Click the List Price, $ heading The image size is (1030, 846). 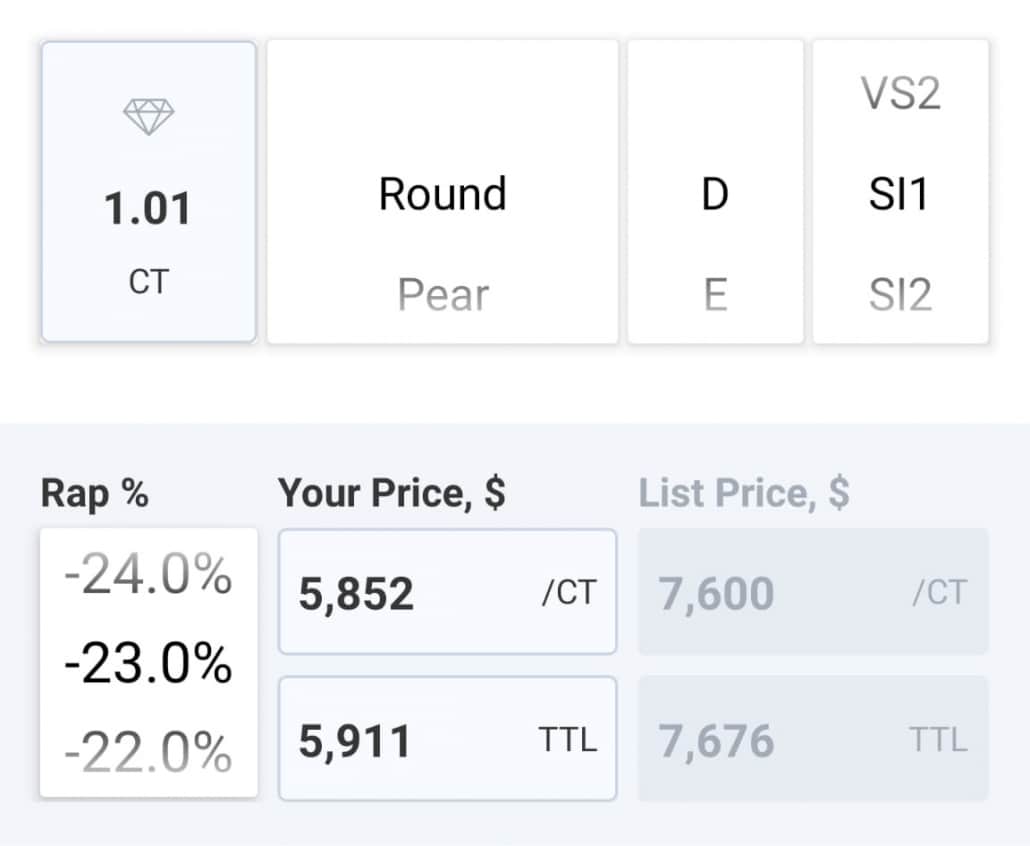pyautogui.click(x=744, y=493)
